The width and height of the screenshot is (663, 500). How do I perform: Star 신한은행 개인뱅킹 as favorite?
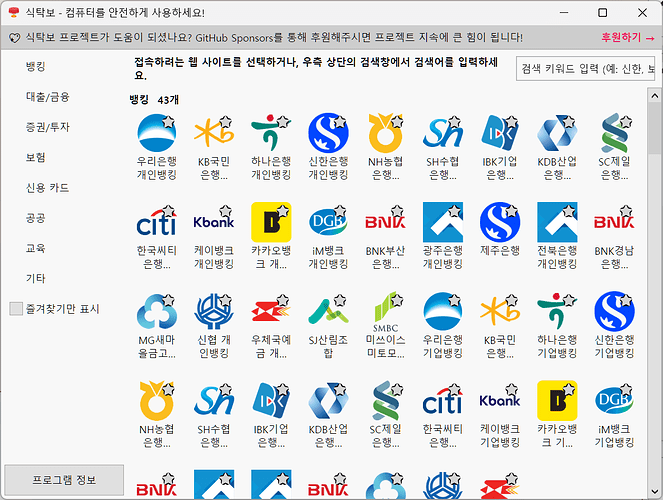pos(340,122)
